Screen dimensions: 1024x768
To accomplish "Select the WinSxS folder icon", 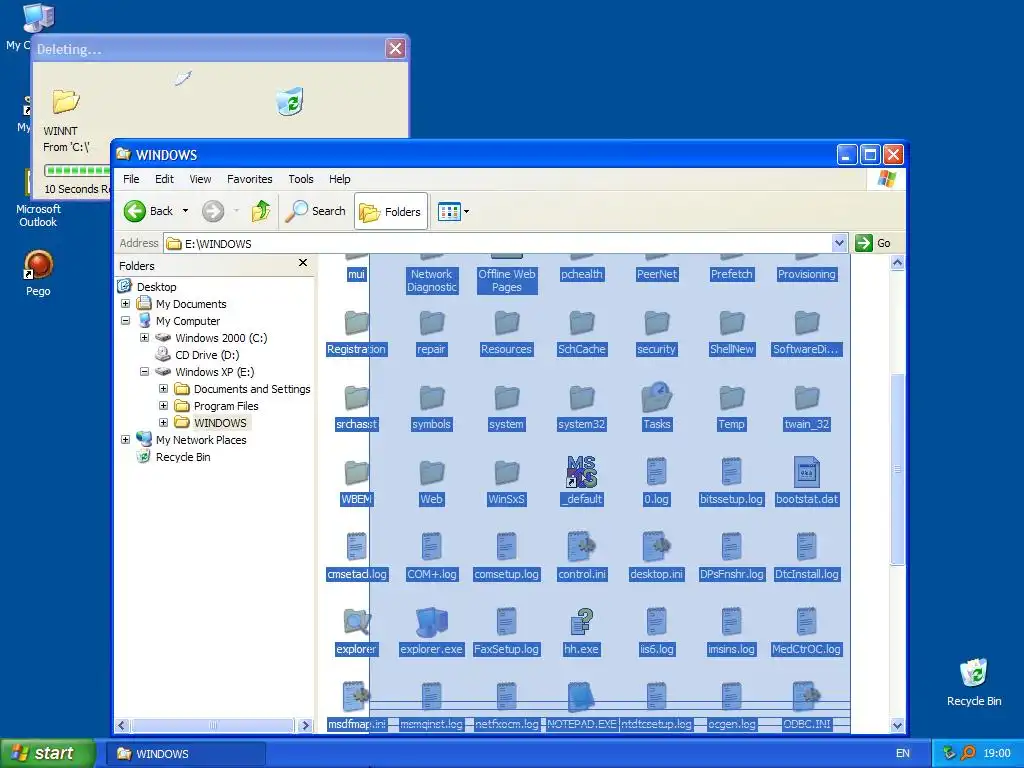I will [x=506, y=472].
